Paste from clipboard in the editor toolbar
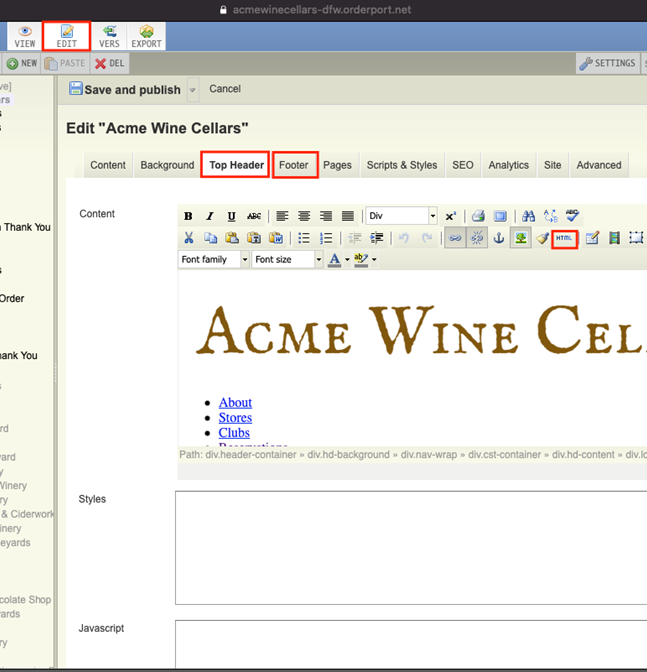Screen dimensions: 647x672 pyautogui.click(x=232, y=238)
